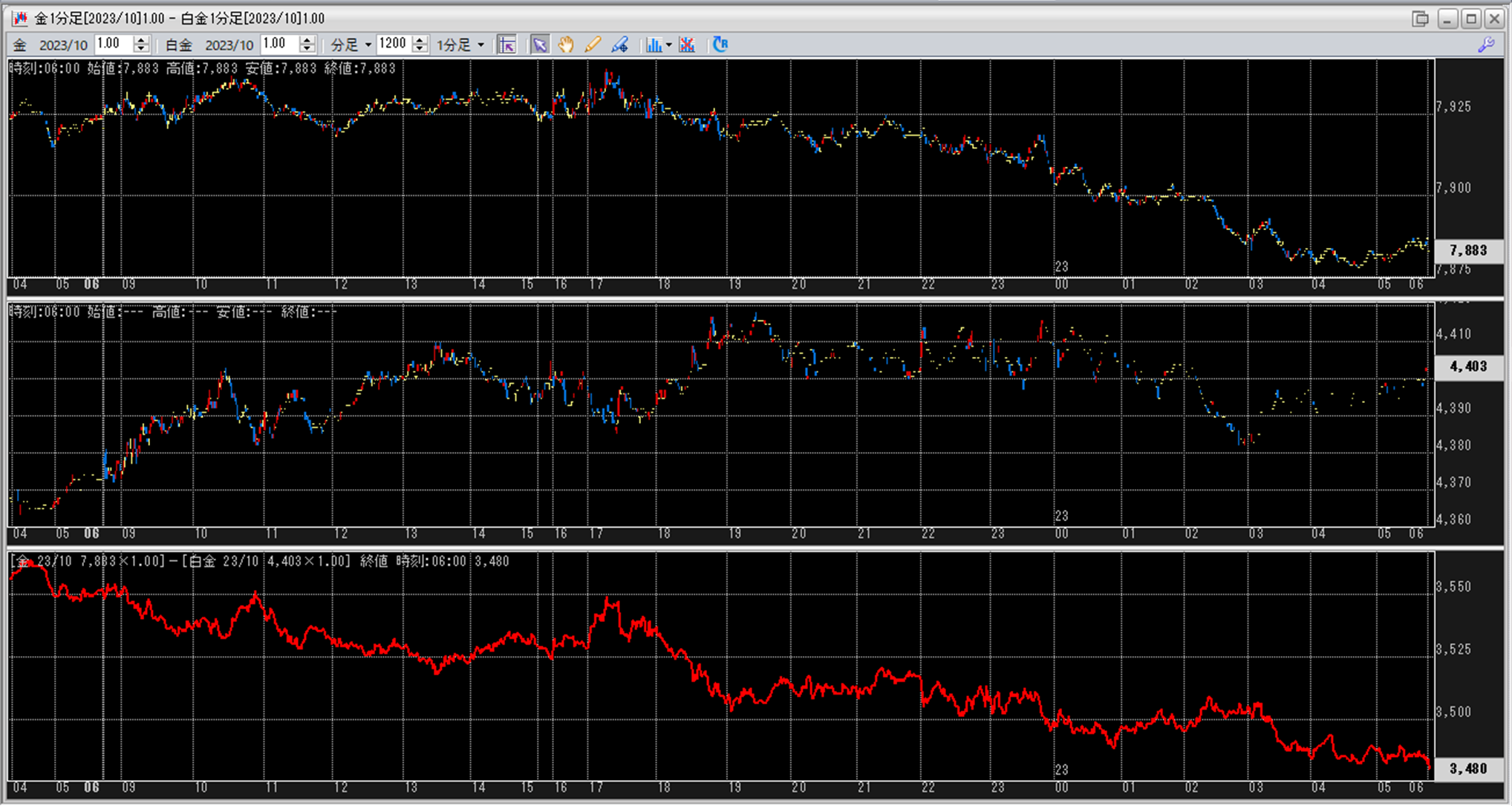Open the 分足 chart type dropdown
The image size is (1512, 806).
368,45
